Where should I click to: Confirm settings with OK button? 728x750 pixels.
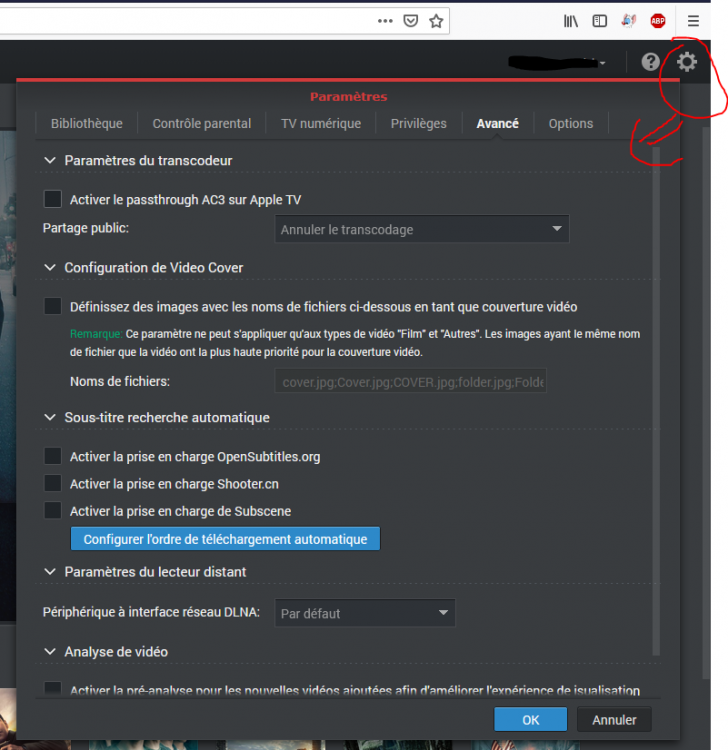click(530, 719)
